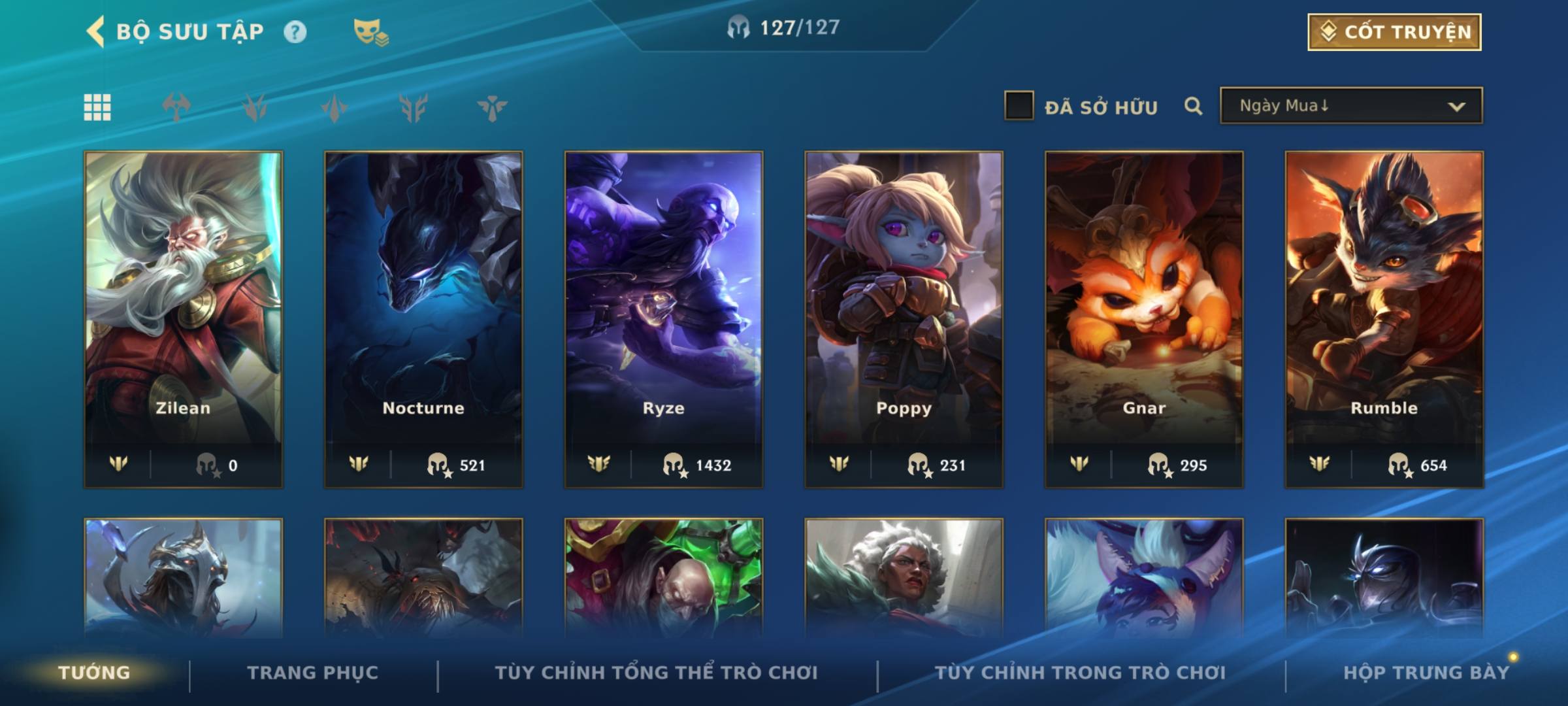Select the Zilean champion card
Viewport: 1568px width, 706px height.
(x=184, y=320)
